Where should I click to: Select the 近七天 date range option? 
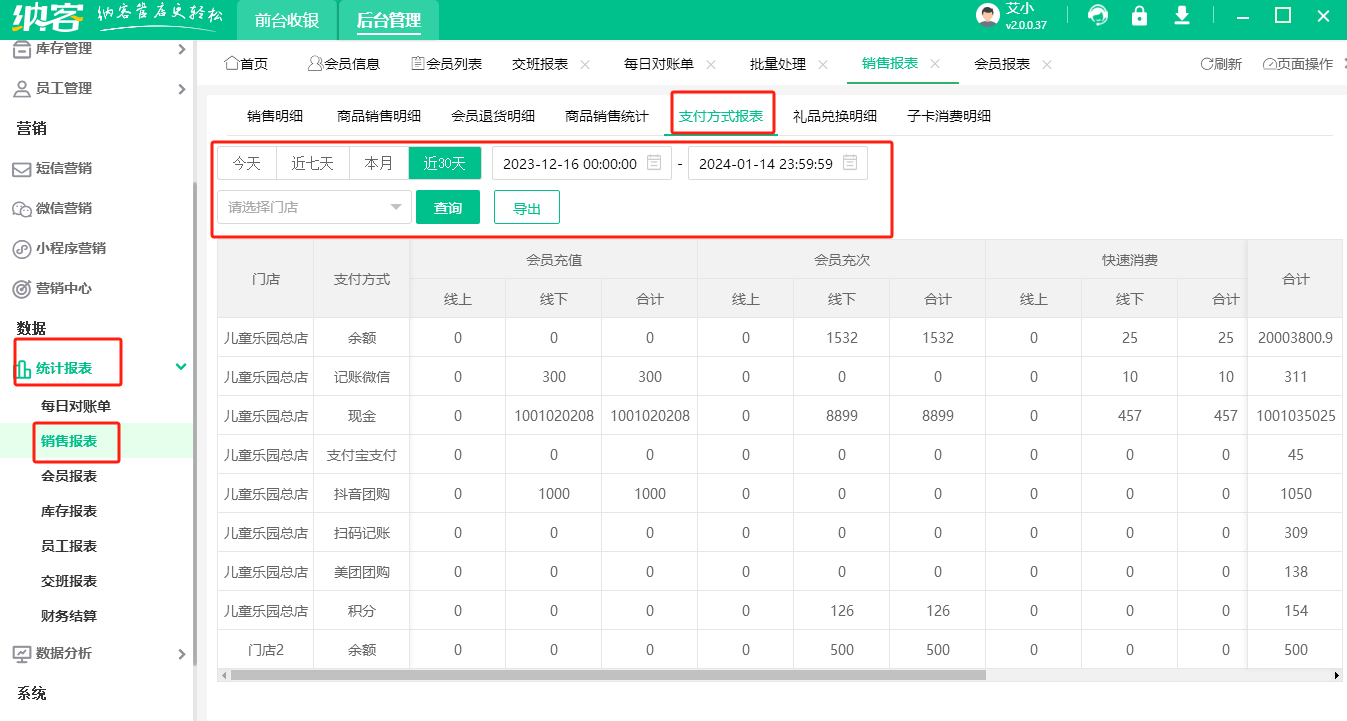pyautogui.click(x=312, y=163)
